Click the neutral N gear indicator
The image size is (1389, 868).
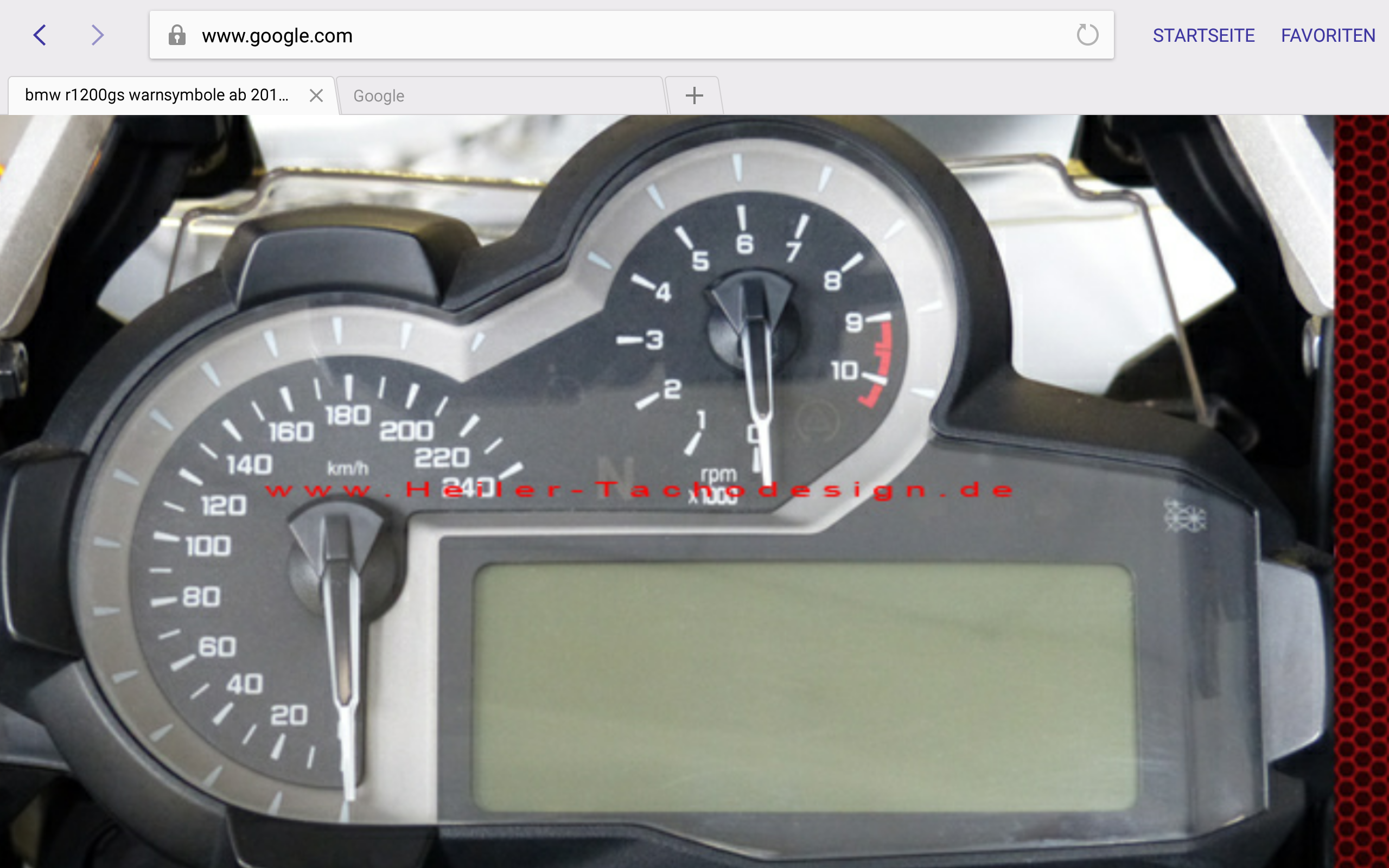click(617, 475)
